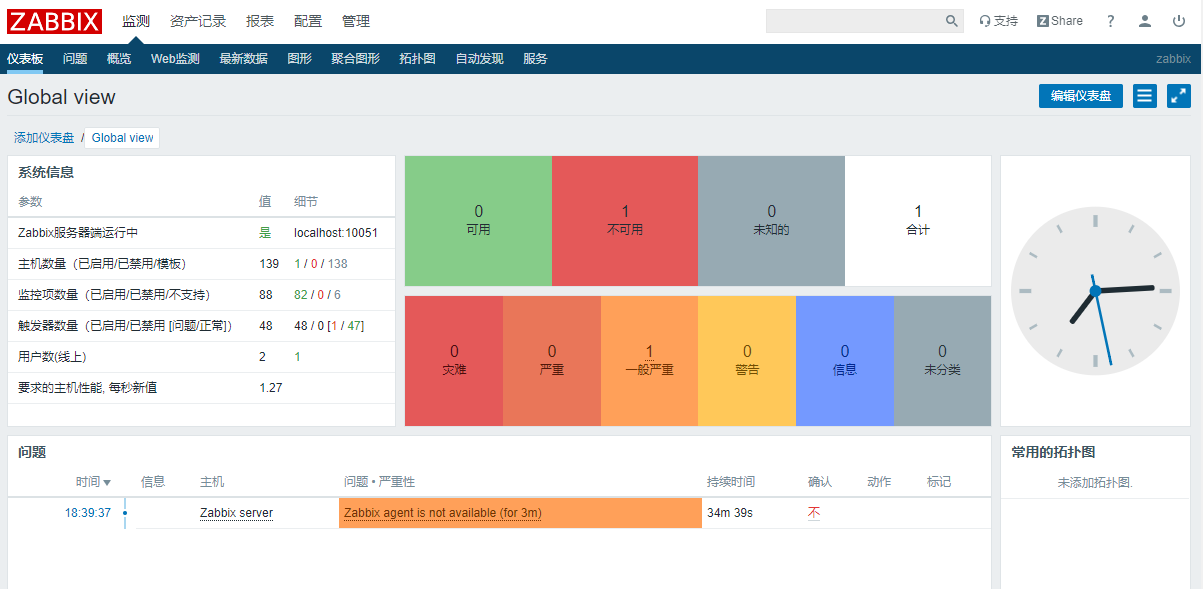The image size is (1203, 589).
Task: Click the 未分类 severity tile
Action: click(942, 361)
